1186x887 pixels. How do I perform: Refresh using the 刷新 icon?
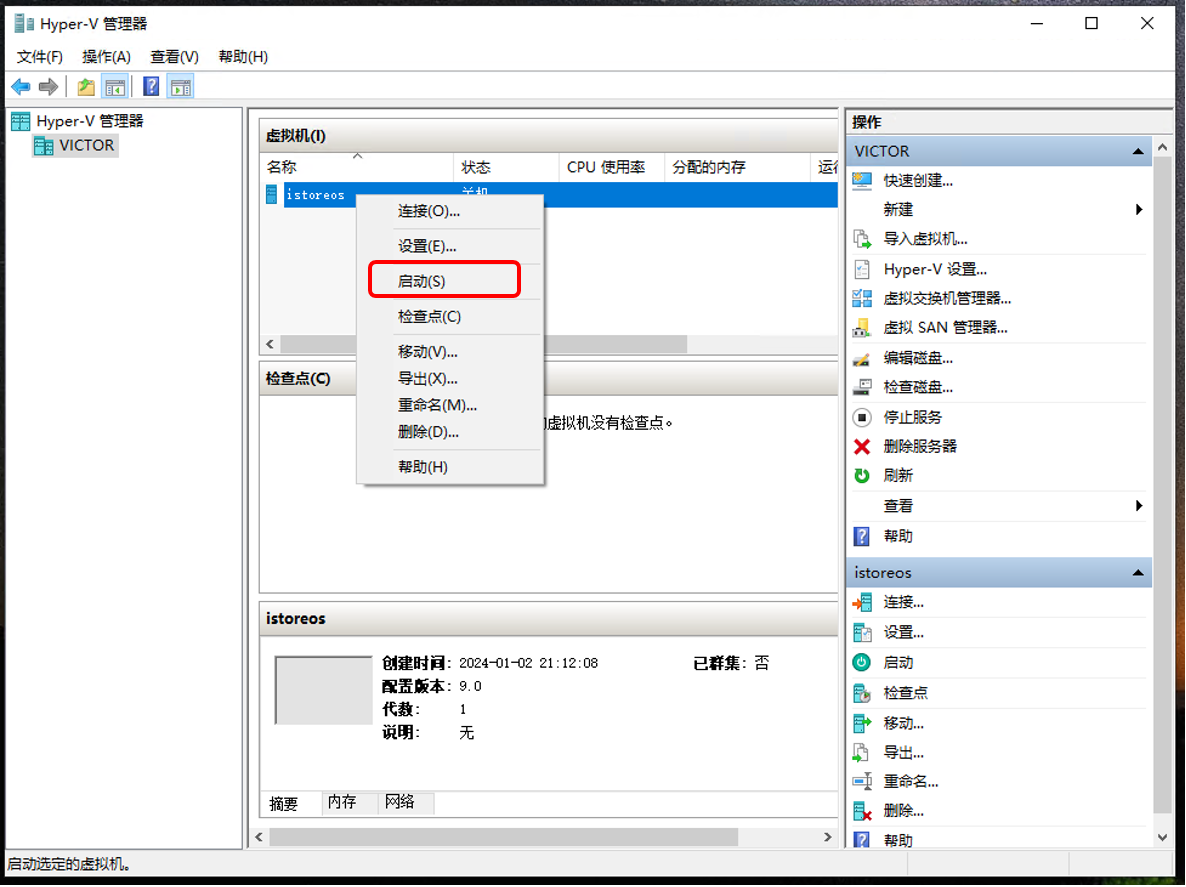[861, 475]
